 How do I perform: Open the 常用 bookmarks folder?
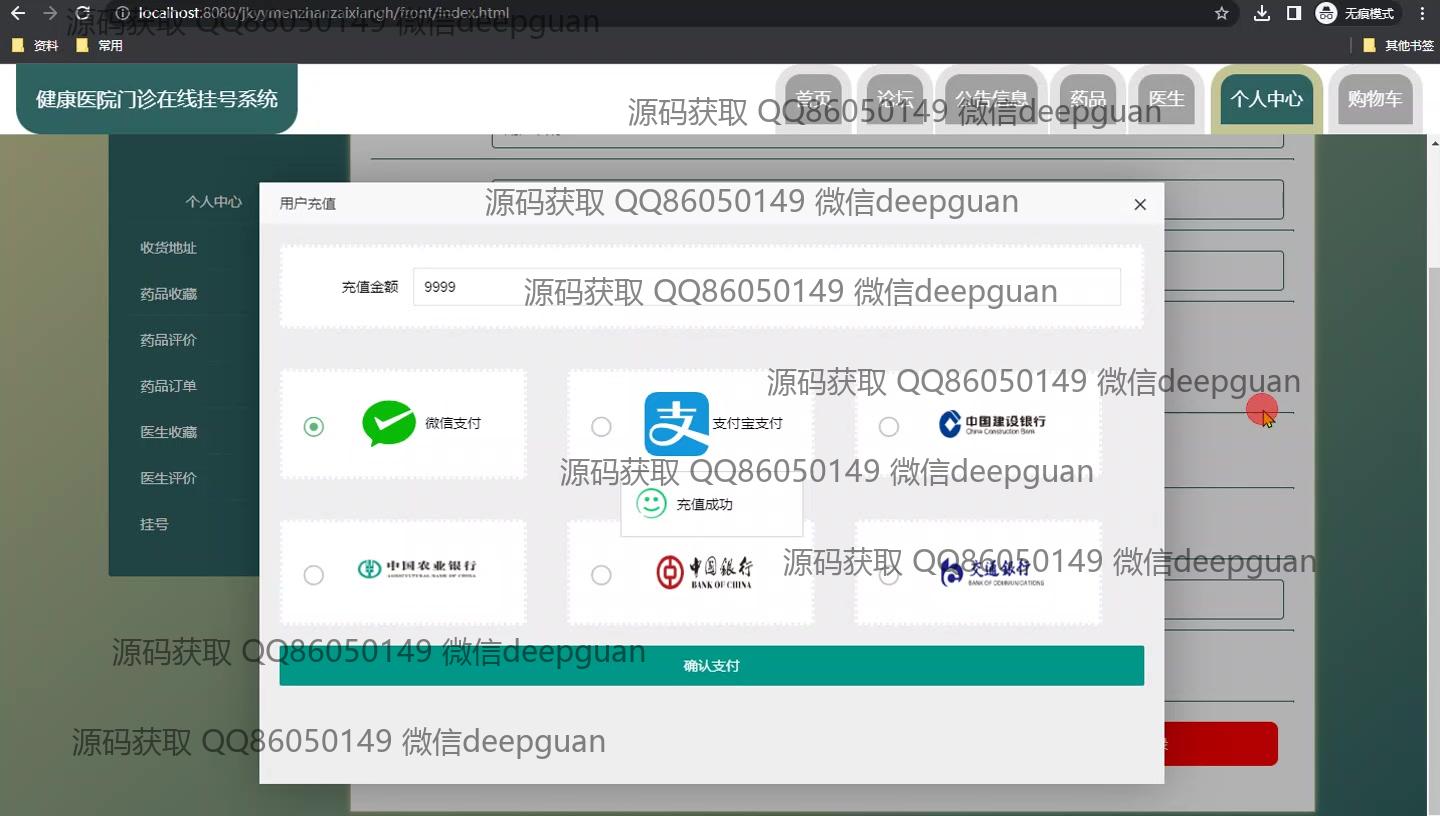100,45
